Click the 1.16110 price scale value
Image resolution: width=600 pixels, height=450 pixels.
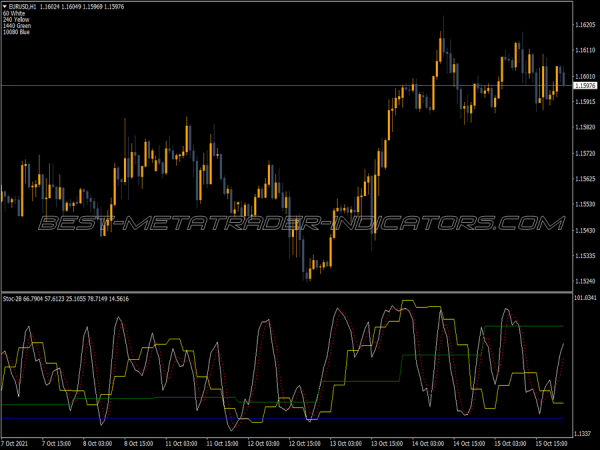pyautogui.click(x=585, y=50)
